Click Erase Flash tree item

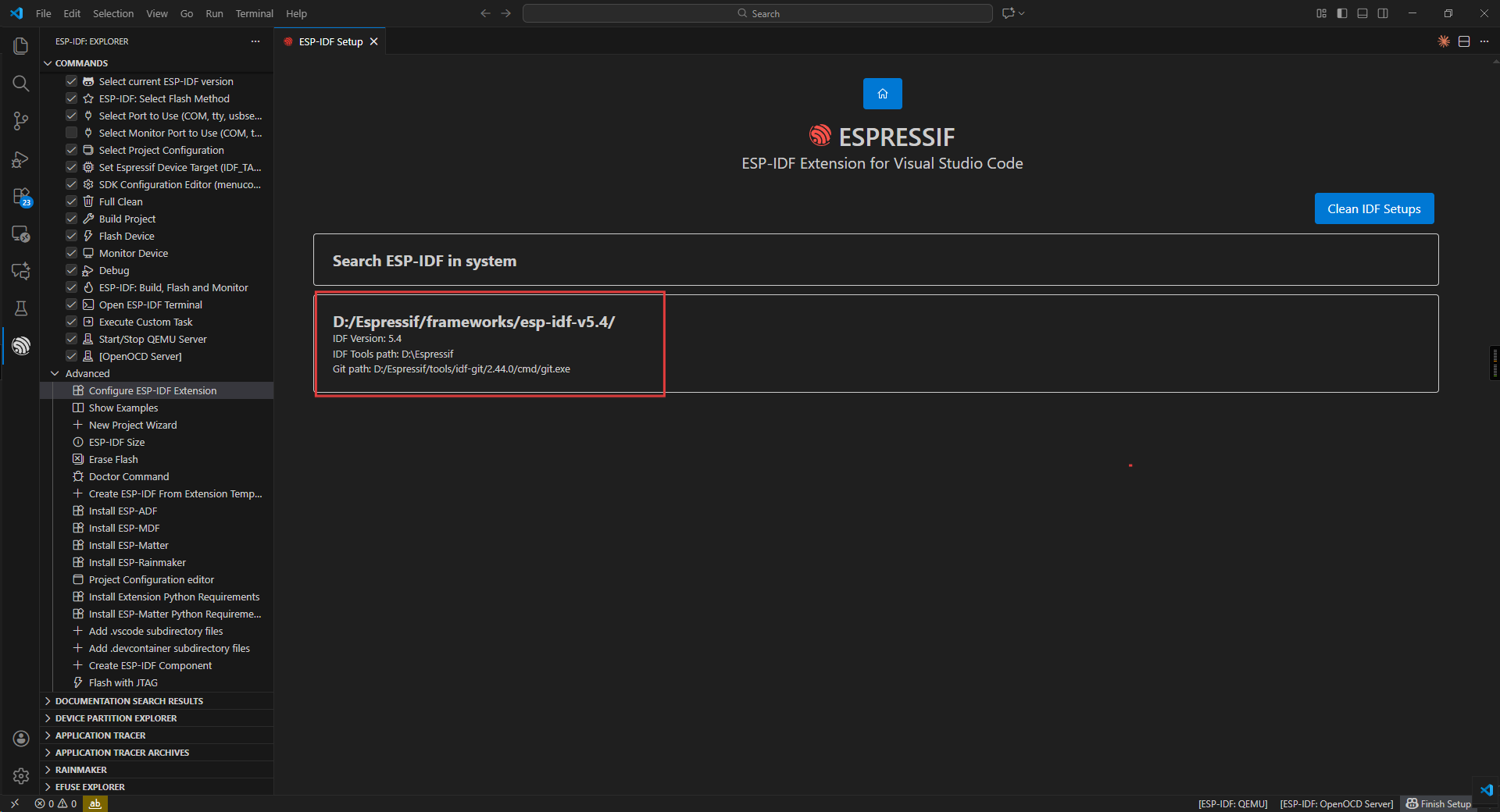click(x=156, y=459)
